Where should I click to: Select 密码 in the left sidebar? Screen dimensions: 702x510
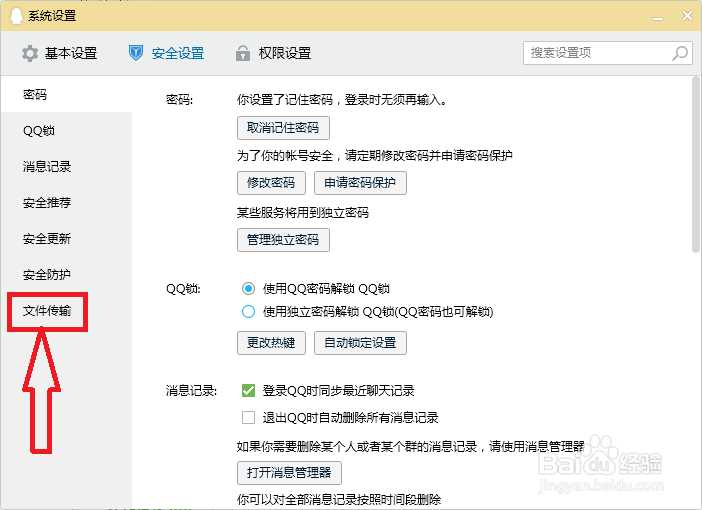pos(66,94)
